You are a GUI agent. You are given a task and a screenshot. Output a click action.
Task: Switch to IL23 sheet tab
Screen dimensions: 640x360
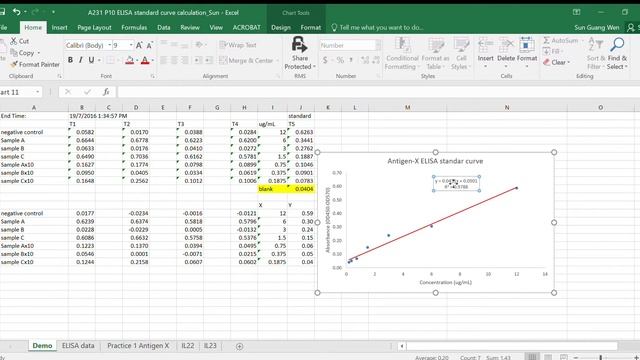[x=210, y=345]
